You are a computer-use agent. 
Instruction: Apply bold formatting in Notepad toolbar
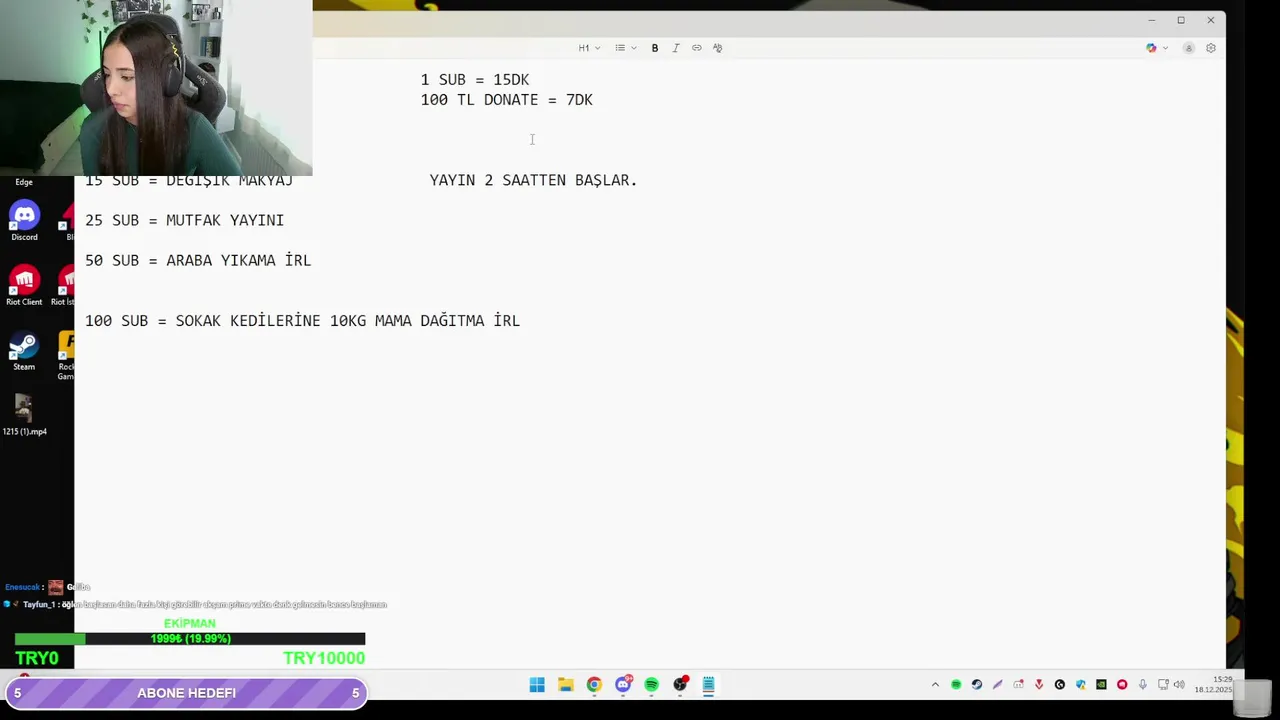click(x=655, y=48)
